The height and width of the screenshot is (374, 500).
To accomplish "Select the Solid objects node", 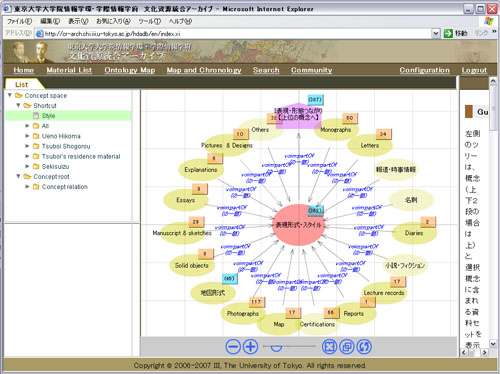I will tap(192, 265).
